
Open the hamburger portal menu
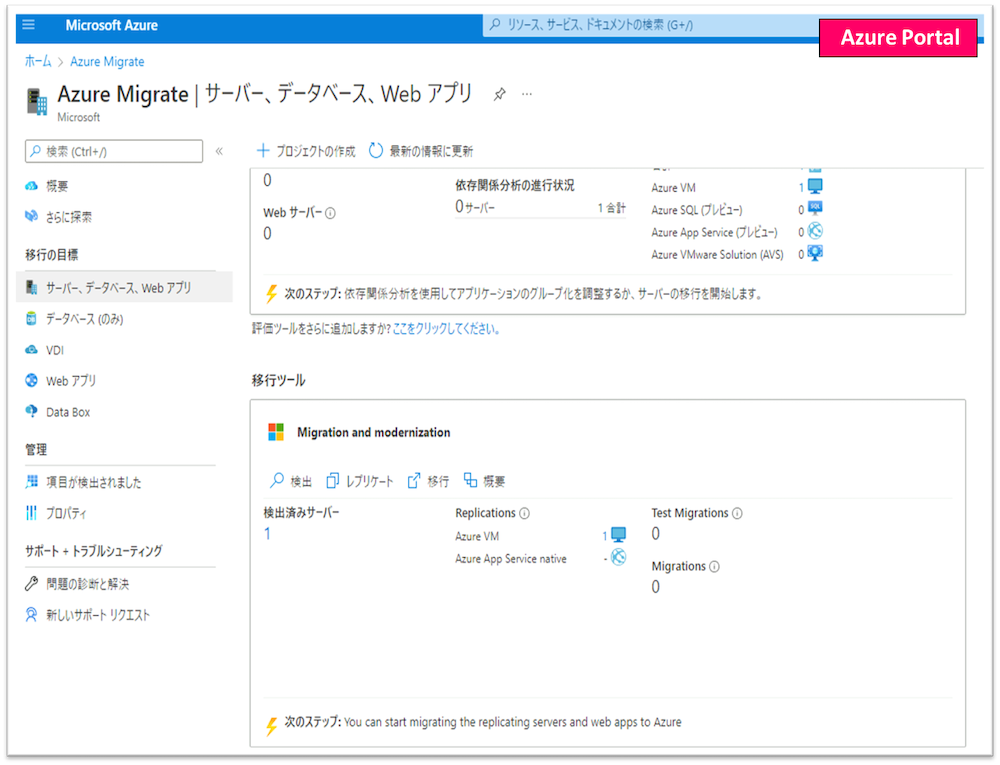pyautogui.click(x=29, y=25)
